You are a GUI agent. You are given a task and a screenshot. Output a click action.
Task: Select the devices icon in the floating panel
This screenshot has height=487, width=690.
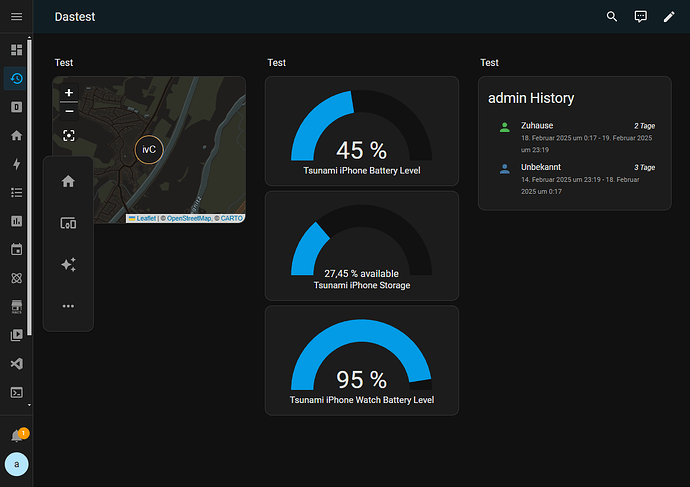point(68,224)
